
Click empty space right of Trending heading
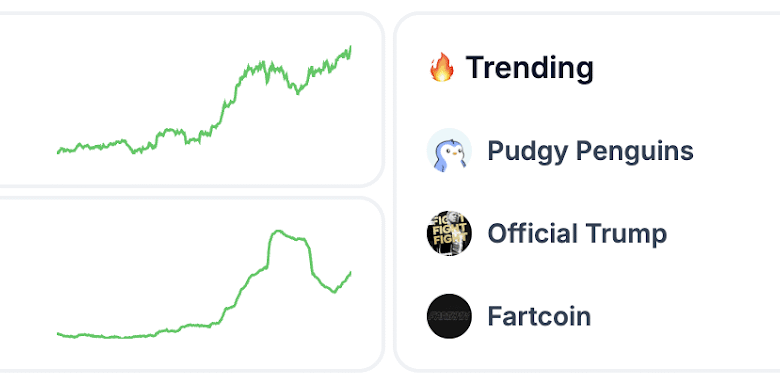point(686,67)
